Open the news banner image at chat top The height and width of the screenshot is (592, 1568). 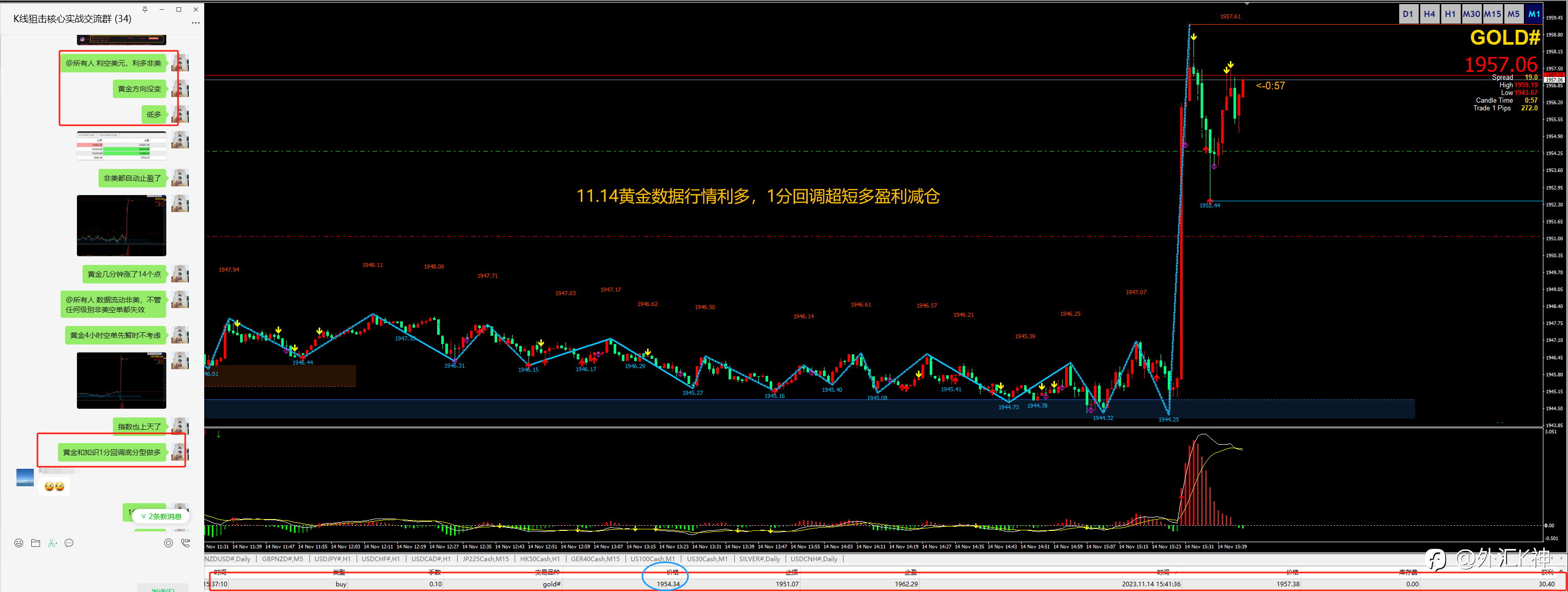point(122,40)
